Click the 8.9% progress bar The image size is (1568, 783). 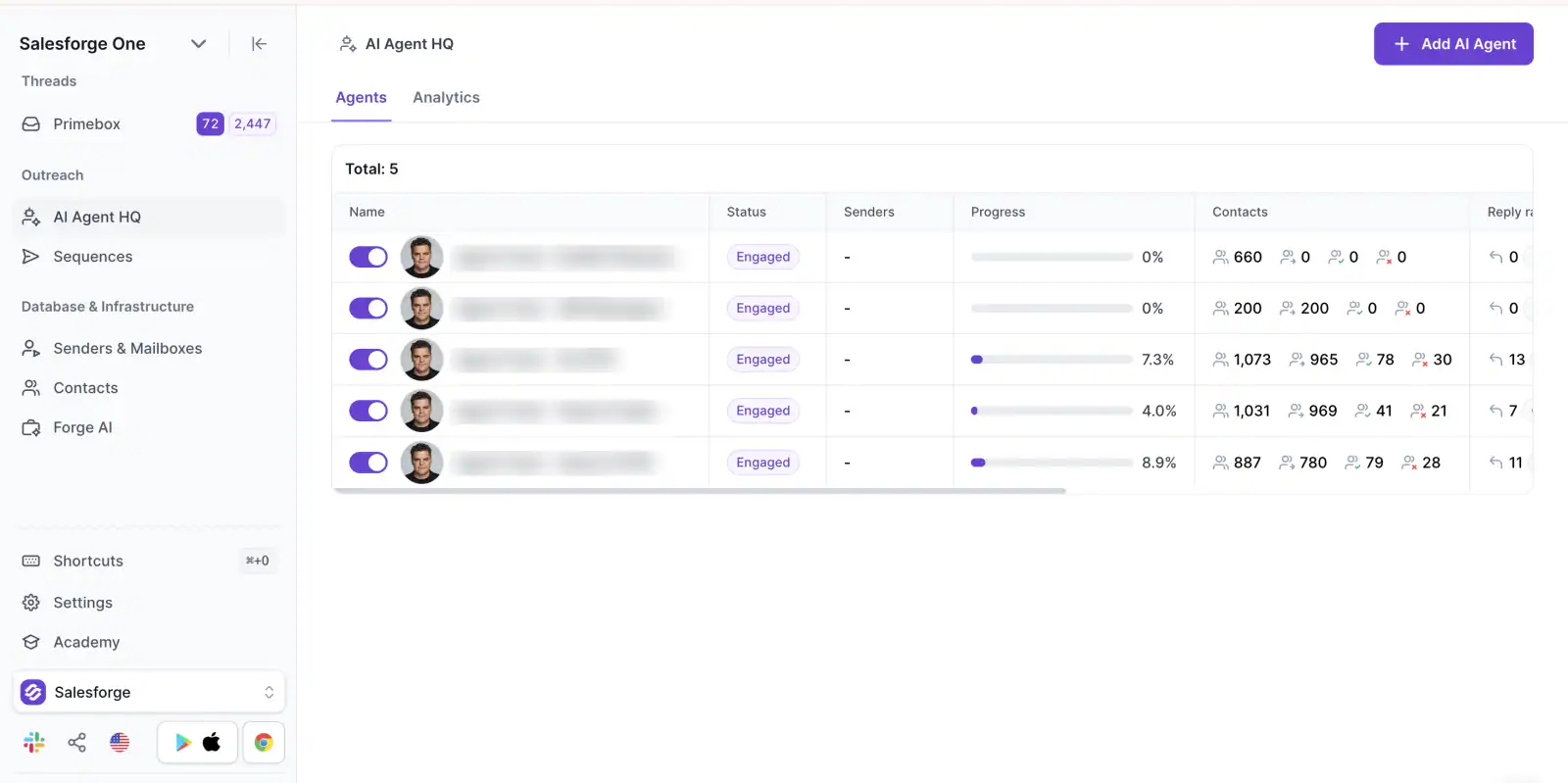click(1052, 463)
